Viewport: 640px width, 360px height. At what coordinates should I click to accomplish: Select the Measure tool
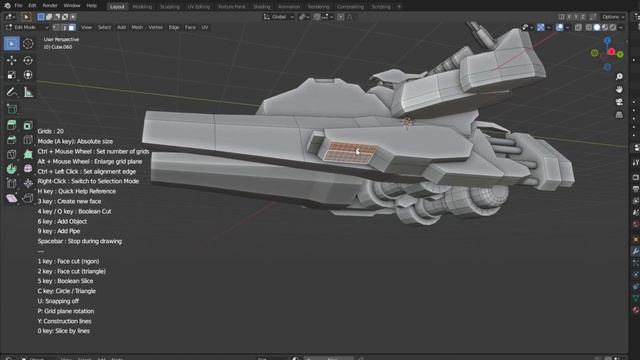(28, 92)
